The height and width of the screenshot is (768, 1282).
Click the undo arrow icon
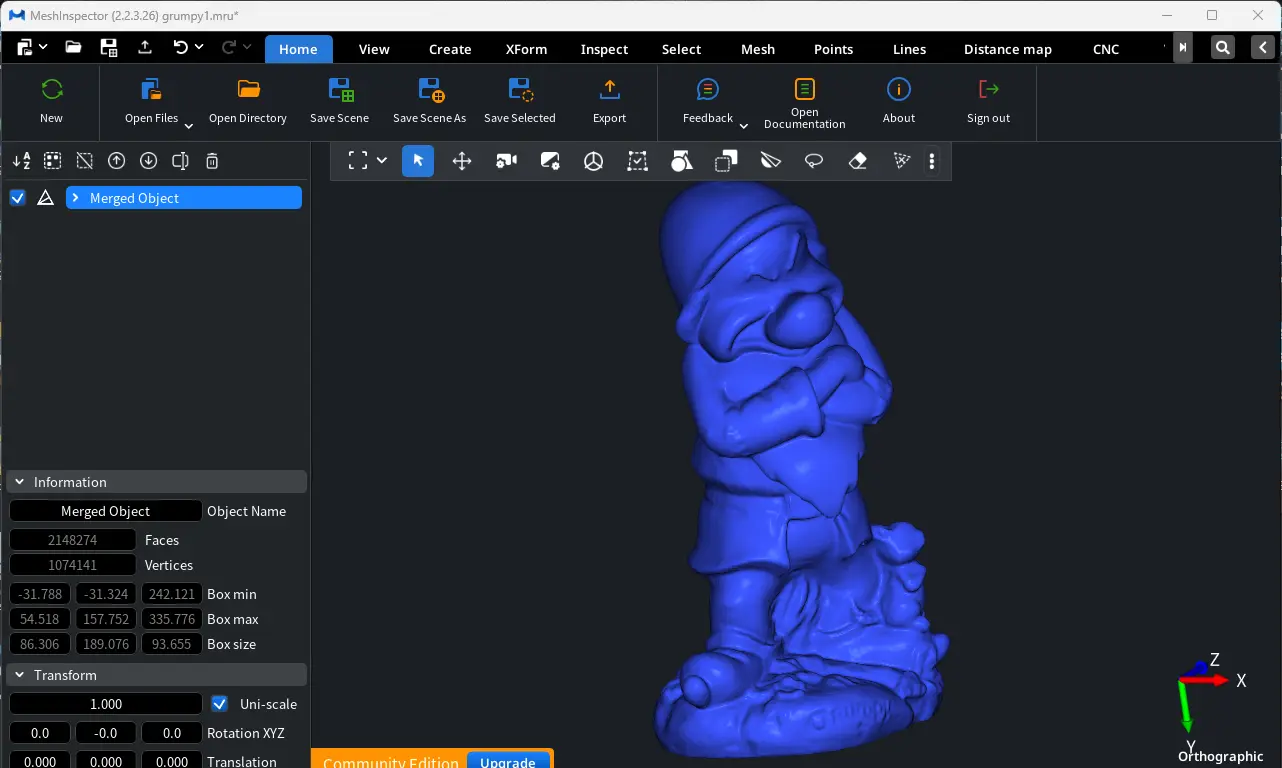[x=180, y=47]
